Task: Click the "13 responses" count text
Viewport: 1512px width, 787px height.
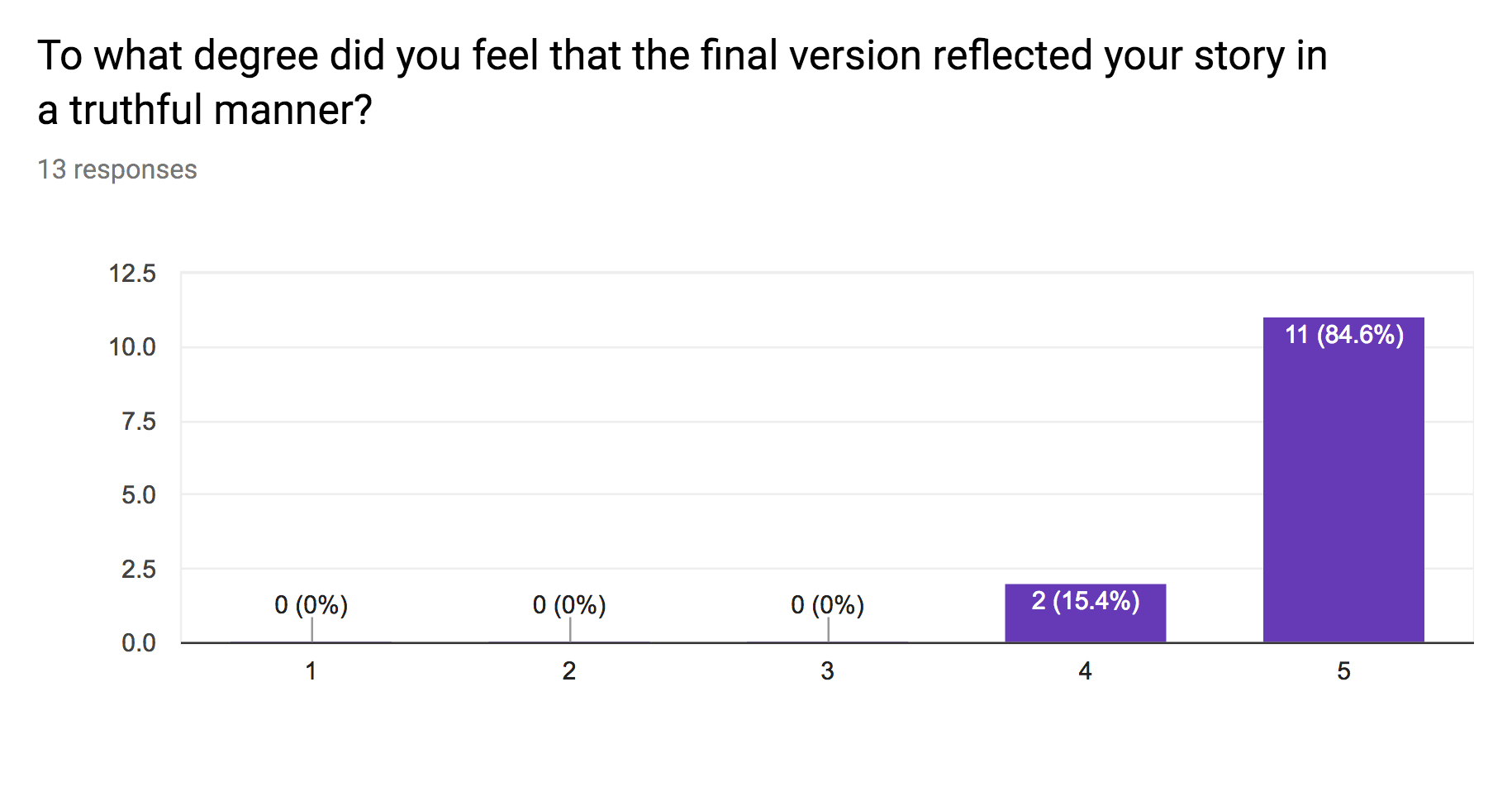Action: 117,169
